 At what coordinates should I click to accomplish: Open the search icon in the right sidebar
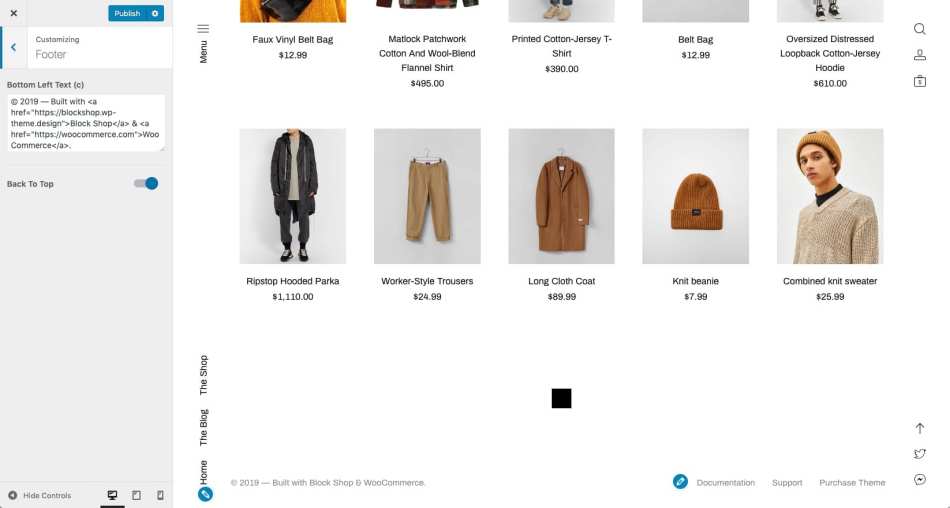point(919,29)
